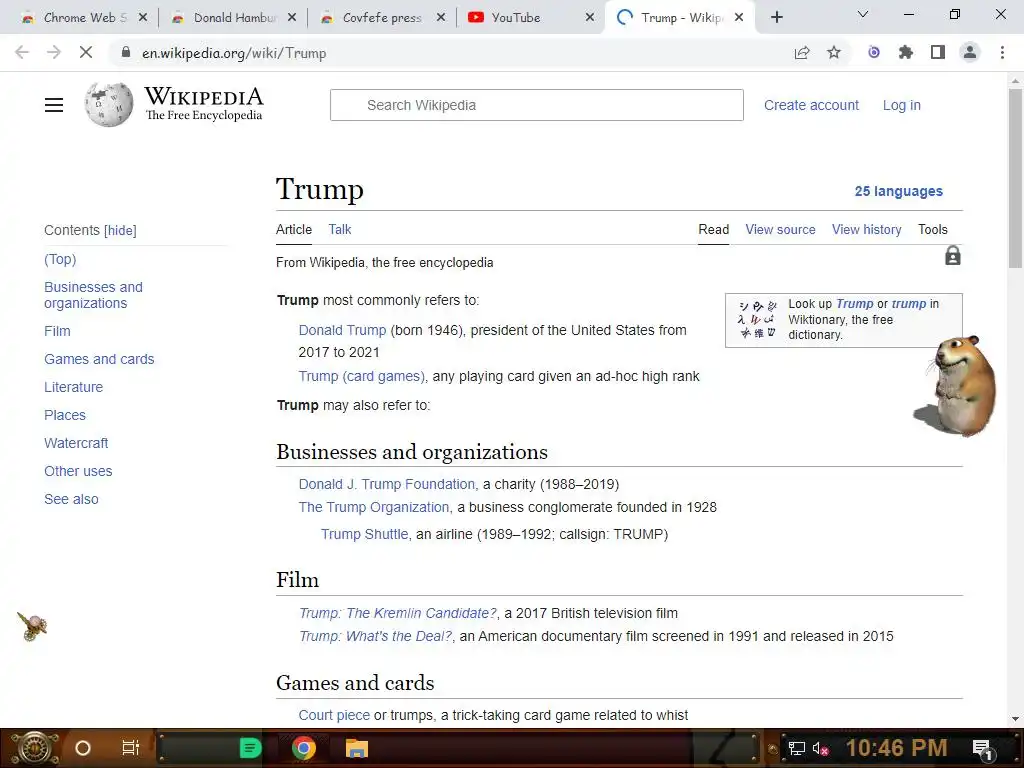1024x768 pixels.
Task: Close the Covfefe press tab
Action: pyautogui.click(x=441, y=18)
